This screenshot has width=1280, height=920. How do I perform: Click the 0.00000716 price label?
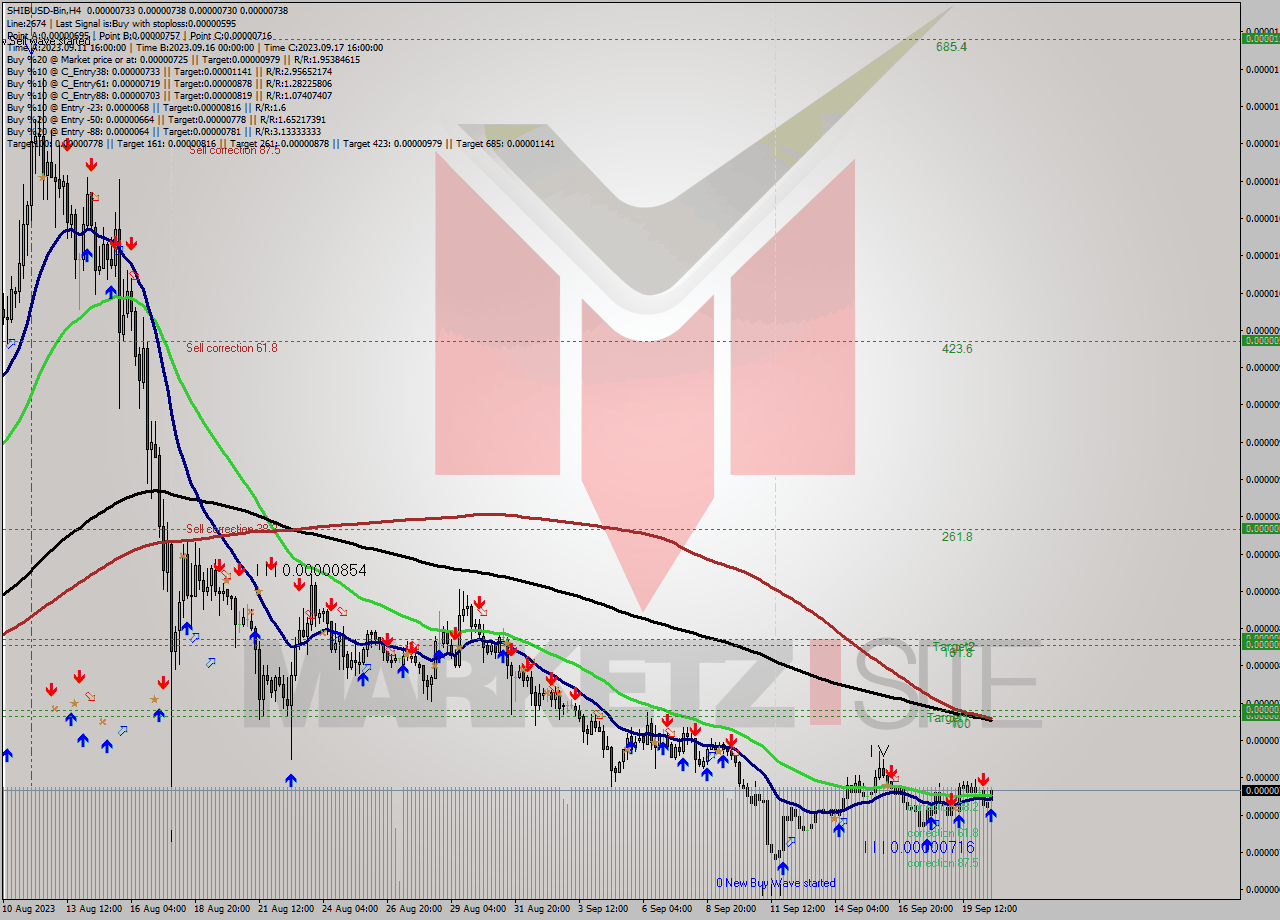click(x=931, y=847)
